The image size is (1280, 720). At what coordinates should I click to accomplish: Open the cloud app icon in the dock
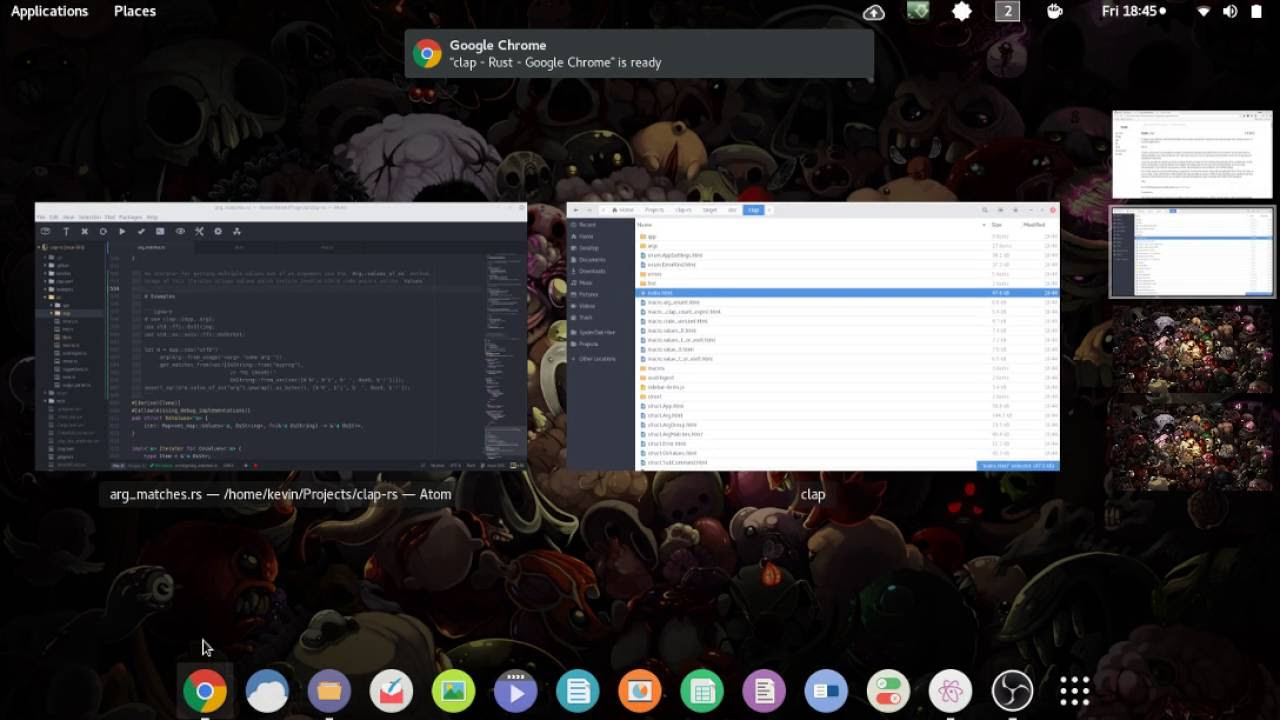point(267,691)
